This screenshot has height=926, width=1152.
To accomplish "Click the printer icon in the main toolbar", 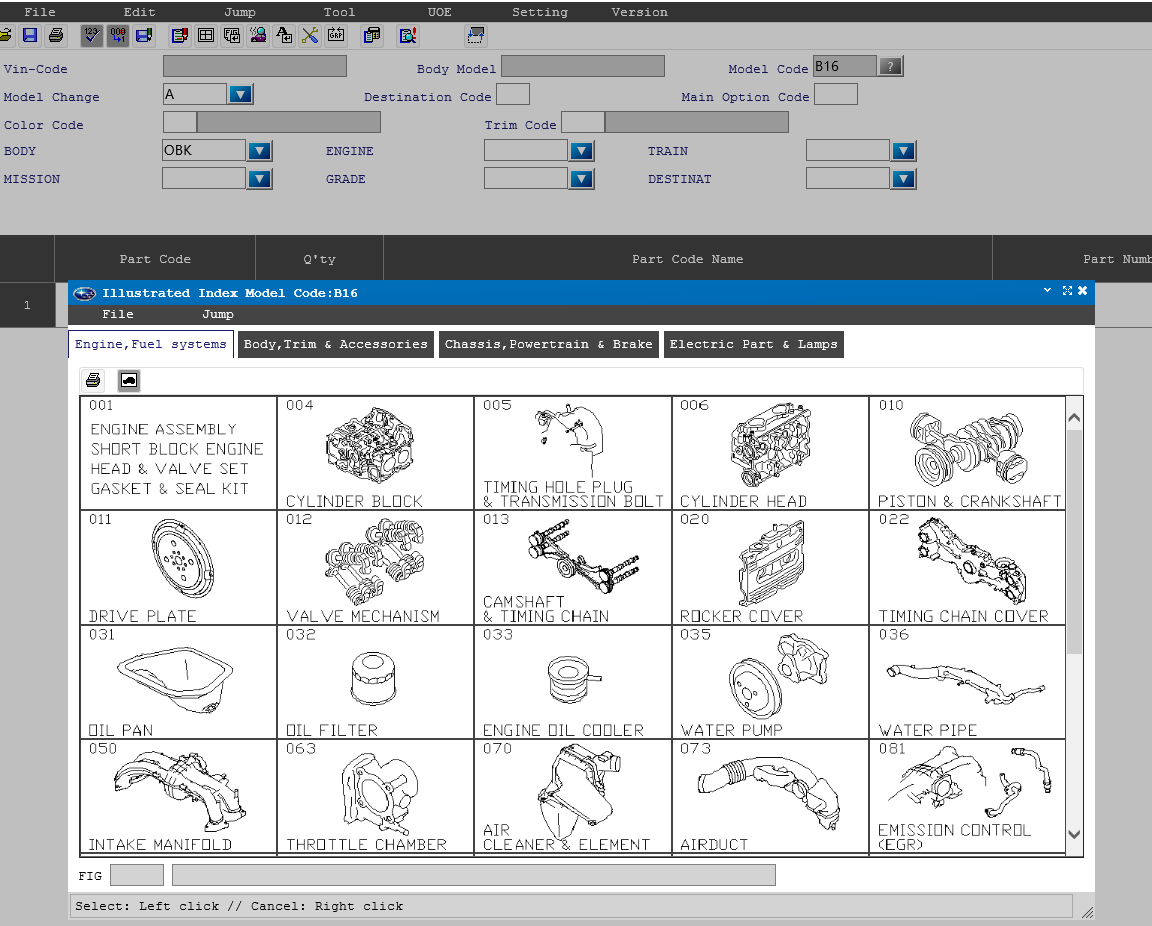I will click(x=56, y=36).
